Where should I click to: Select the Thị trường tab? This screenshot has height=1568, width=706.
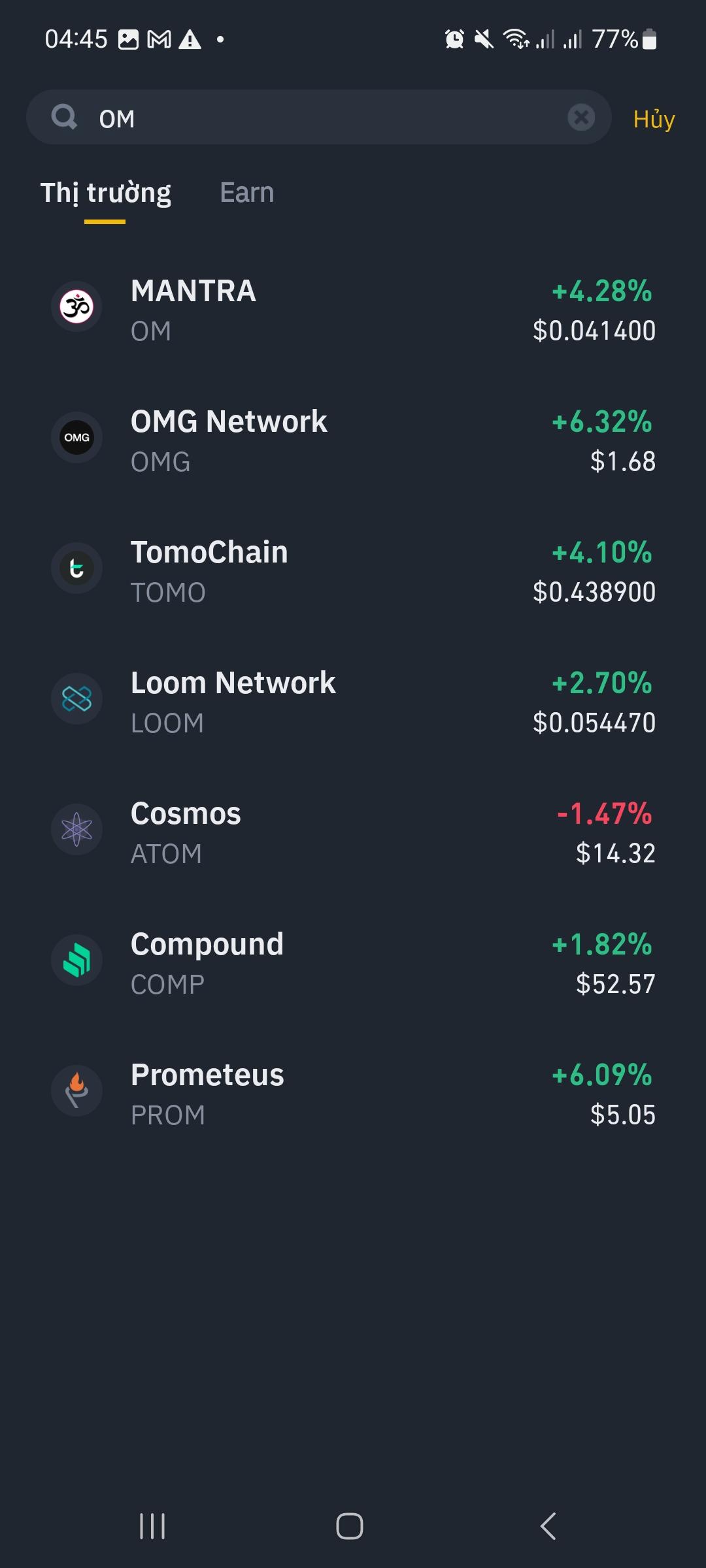pyautogui.click(x=105, y=193)
